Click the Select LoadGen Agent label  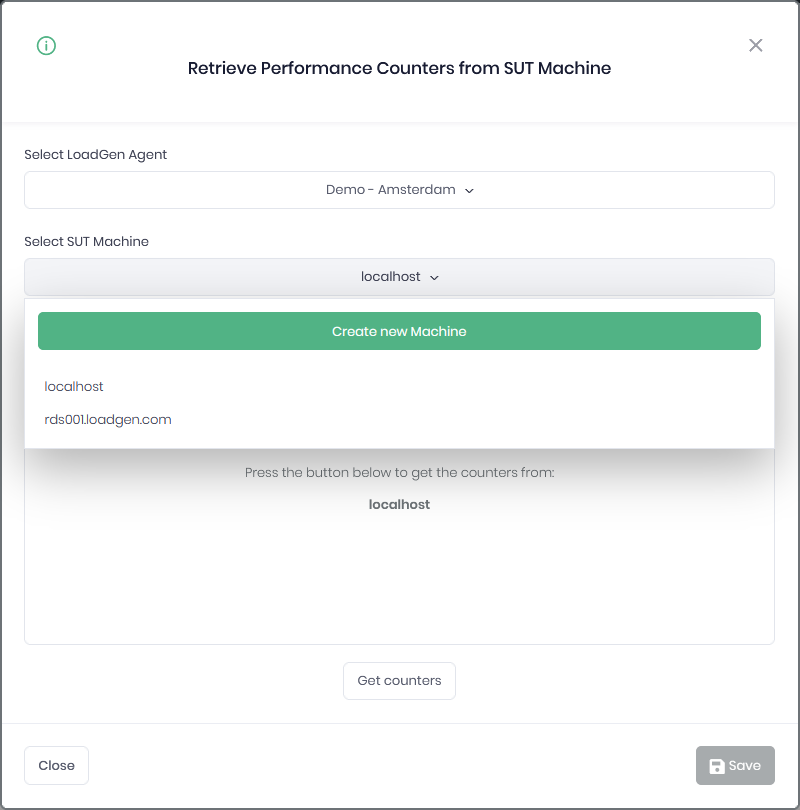pos(96,155)
